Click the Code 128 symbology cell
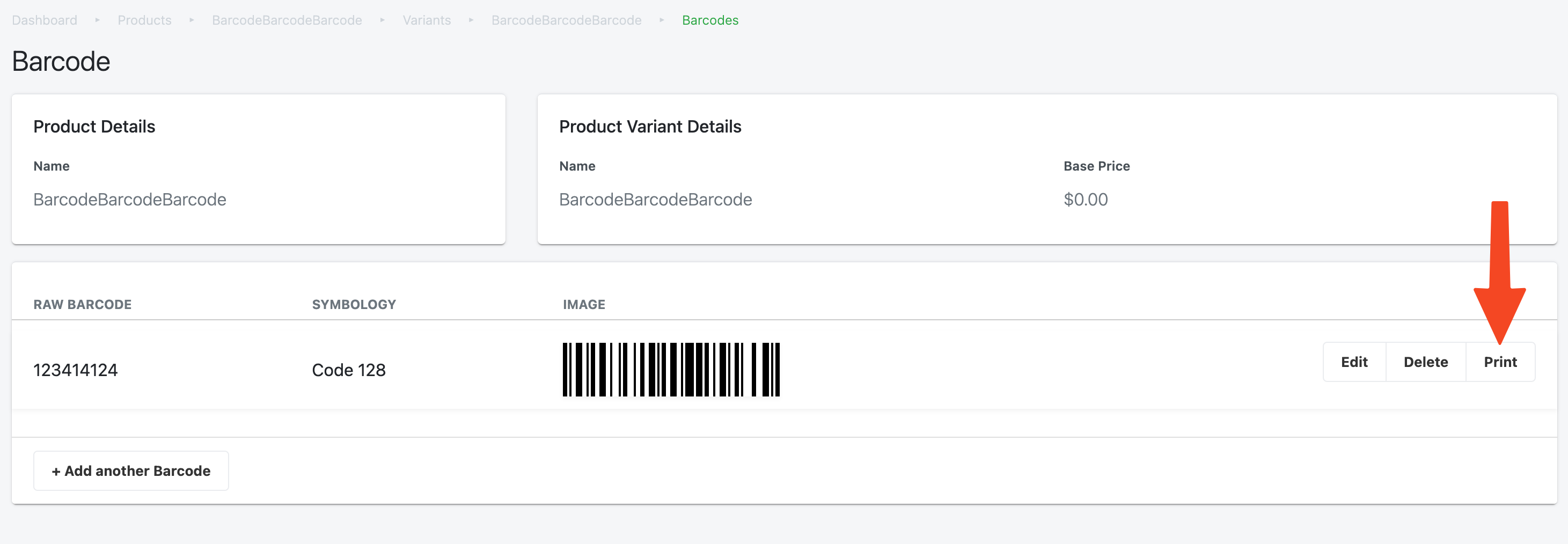 point(349,370)
